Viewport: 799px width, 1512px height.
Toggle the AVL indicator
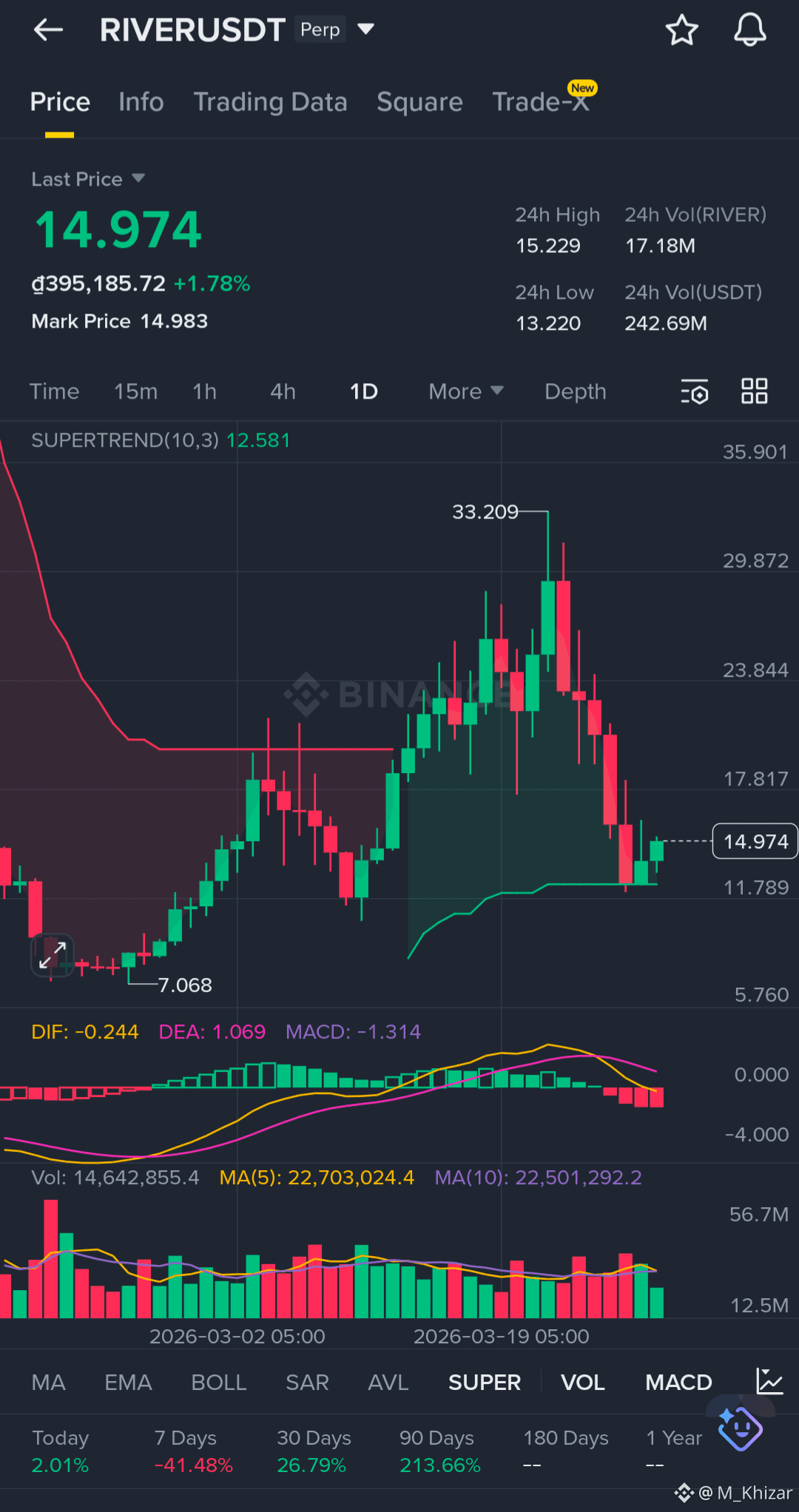point(388,1382)
